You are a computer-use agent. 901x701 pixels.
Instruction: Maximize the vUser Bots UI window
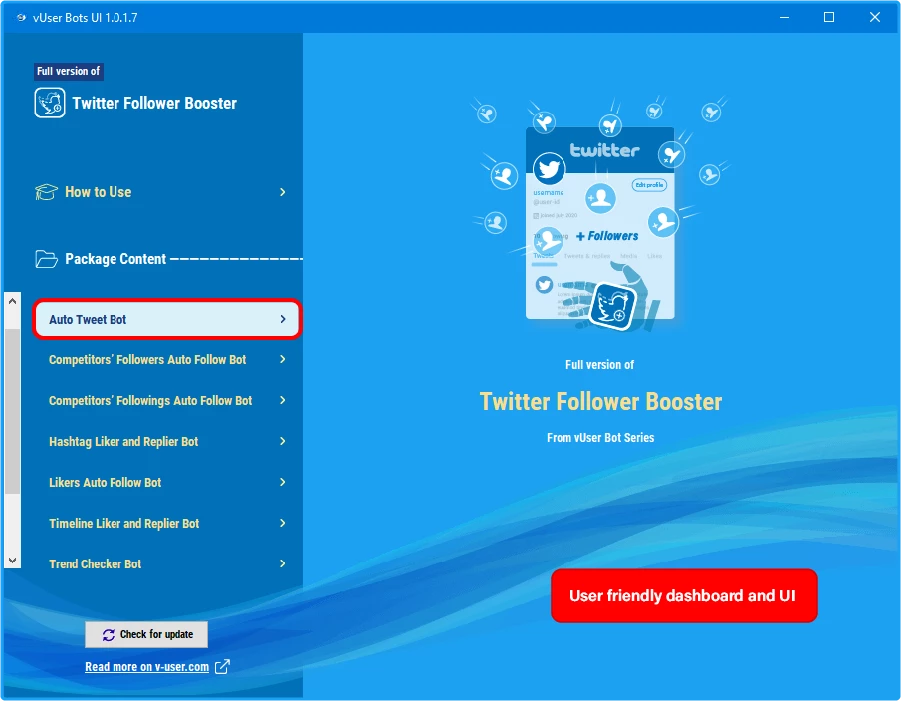pyautogui.click(x=829, y=17)
